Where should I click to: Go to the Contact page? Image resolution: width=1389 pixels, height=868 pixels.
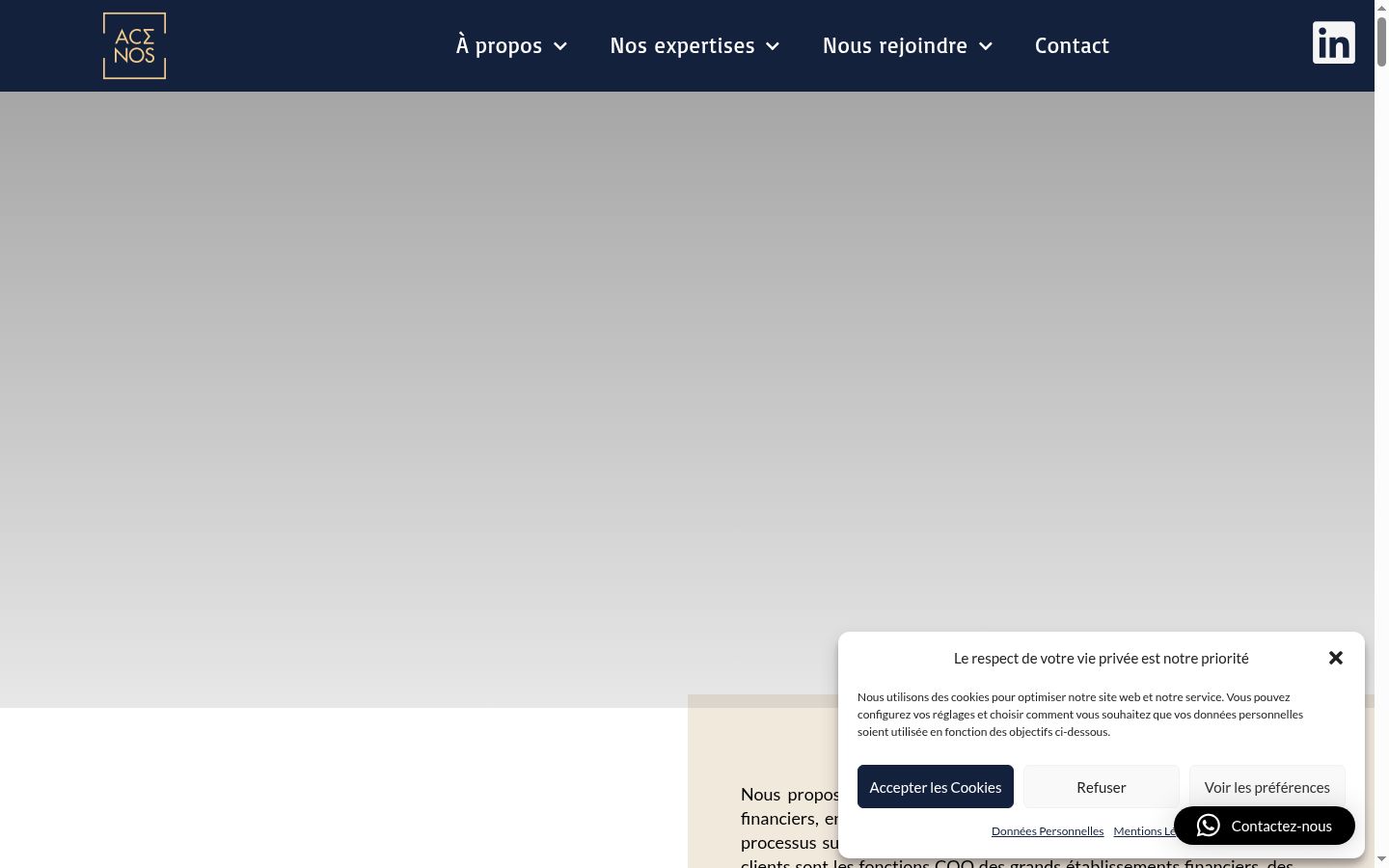pyautogui.click(x=1072, y=45)
